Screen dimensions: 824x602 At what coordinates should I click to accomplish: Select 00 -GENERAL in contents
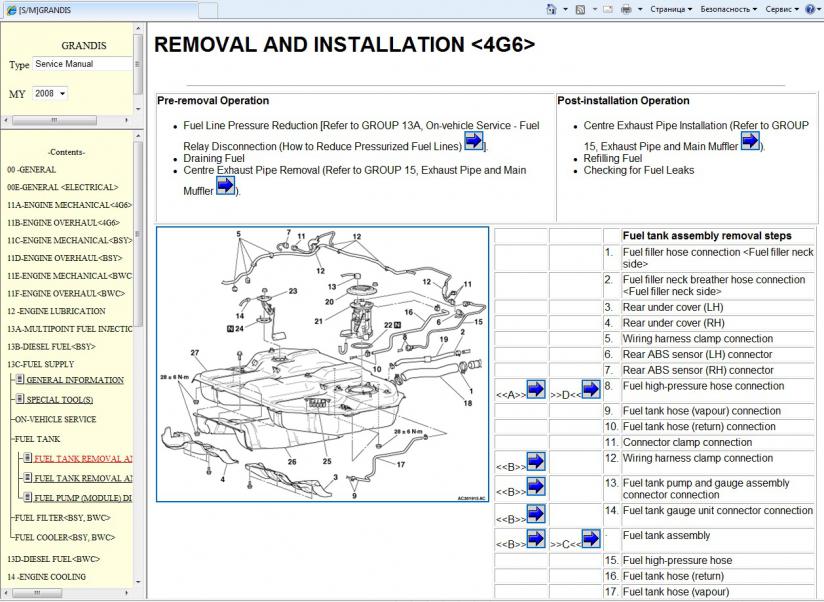[x=32, y=170]
